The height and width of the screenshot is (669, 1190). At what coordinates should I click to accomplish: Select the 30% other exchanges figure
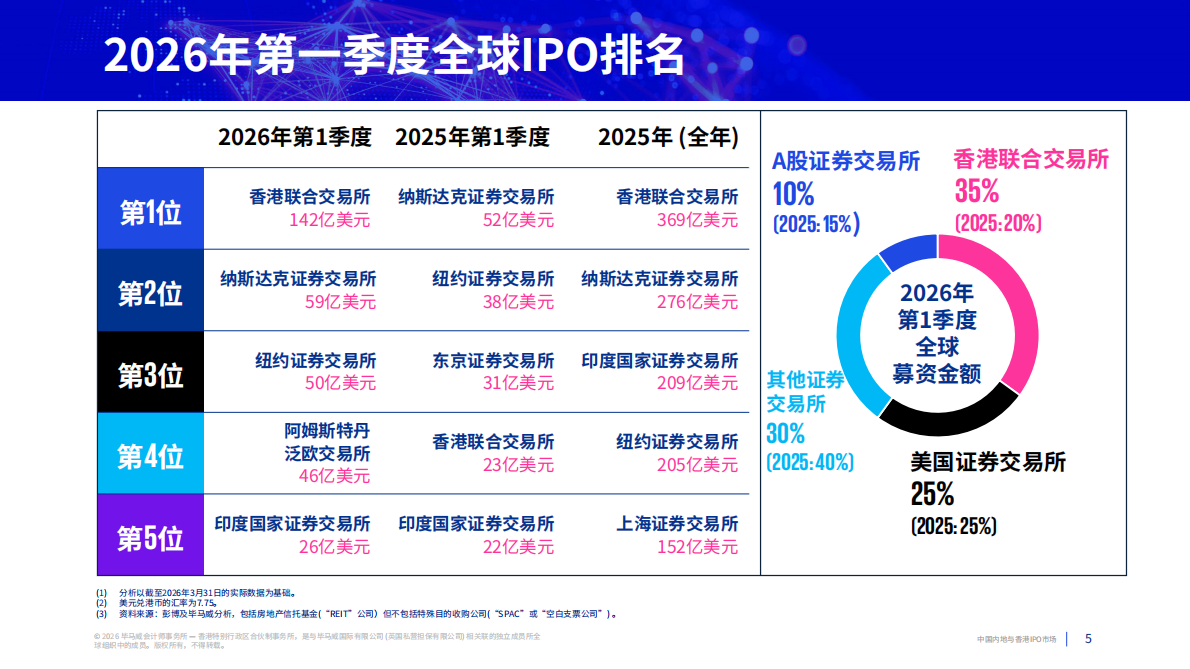pyautogui.click(x=785, y=434)
